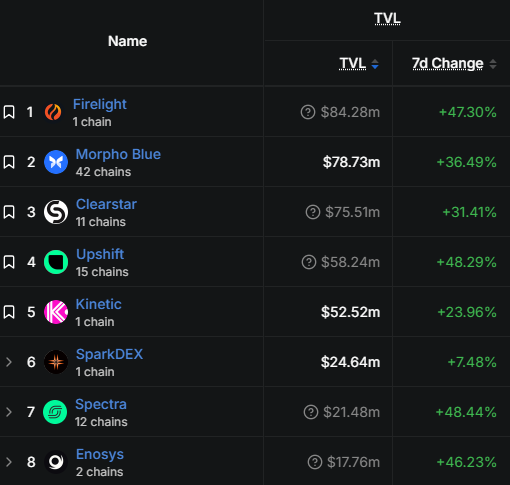This screenshot has width=510, height=485.
Task: Select the +7.48% change value
Action: coord(472,362)
